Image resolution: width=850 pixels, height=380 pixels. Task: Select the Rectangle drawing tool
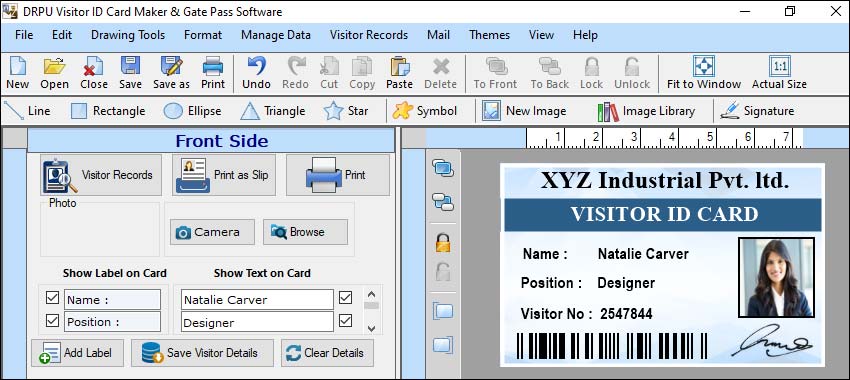(x=108, y=111)
